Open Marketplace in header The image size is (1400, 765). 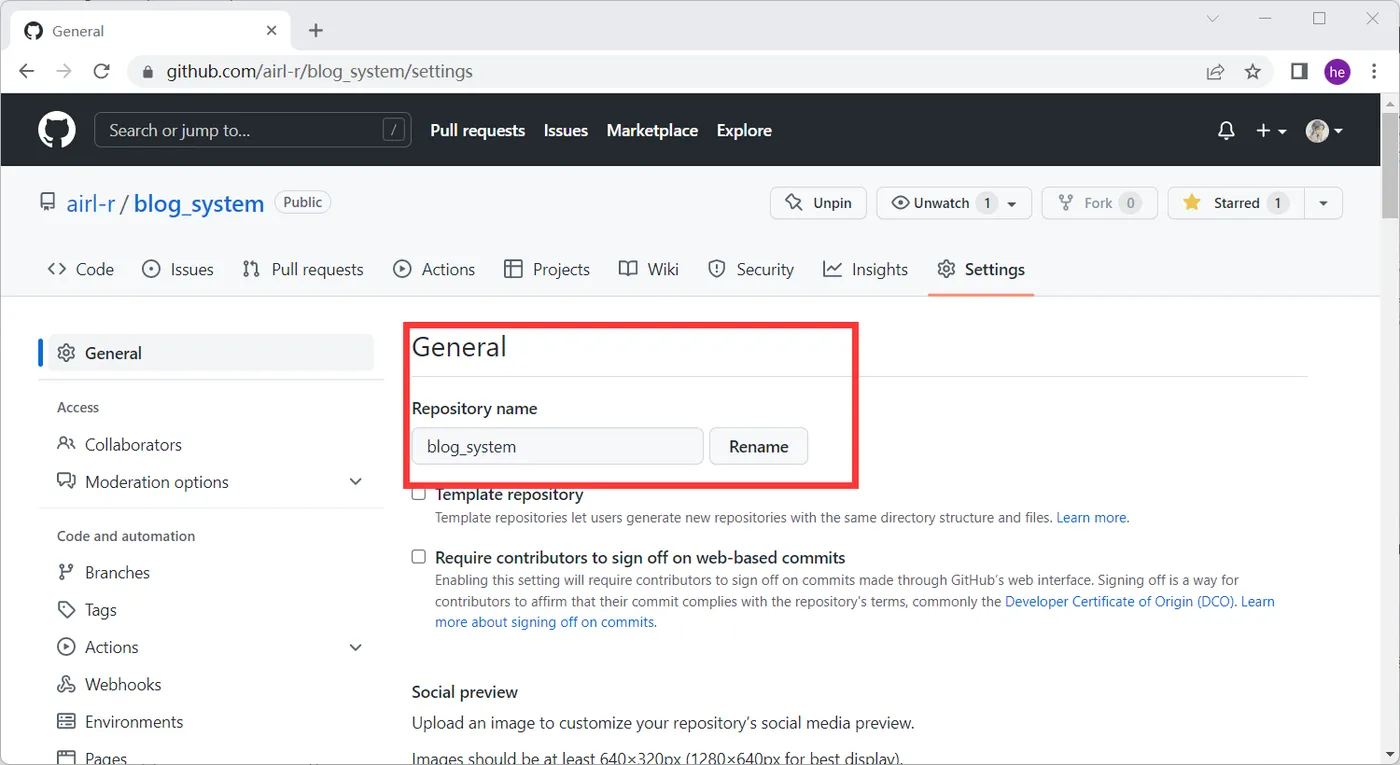[x=652, y=130]
